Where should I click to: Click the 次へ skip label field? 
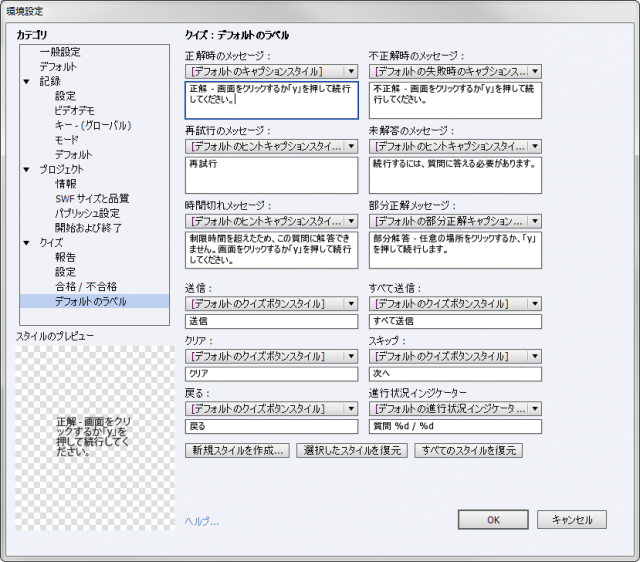tap(456, 374)
